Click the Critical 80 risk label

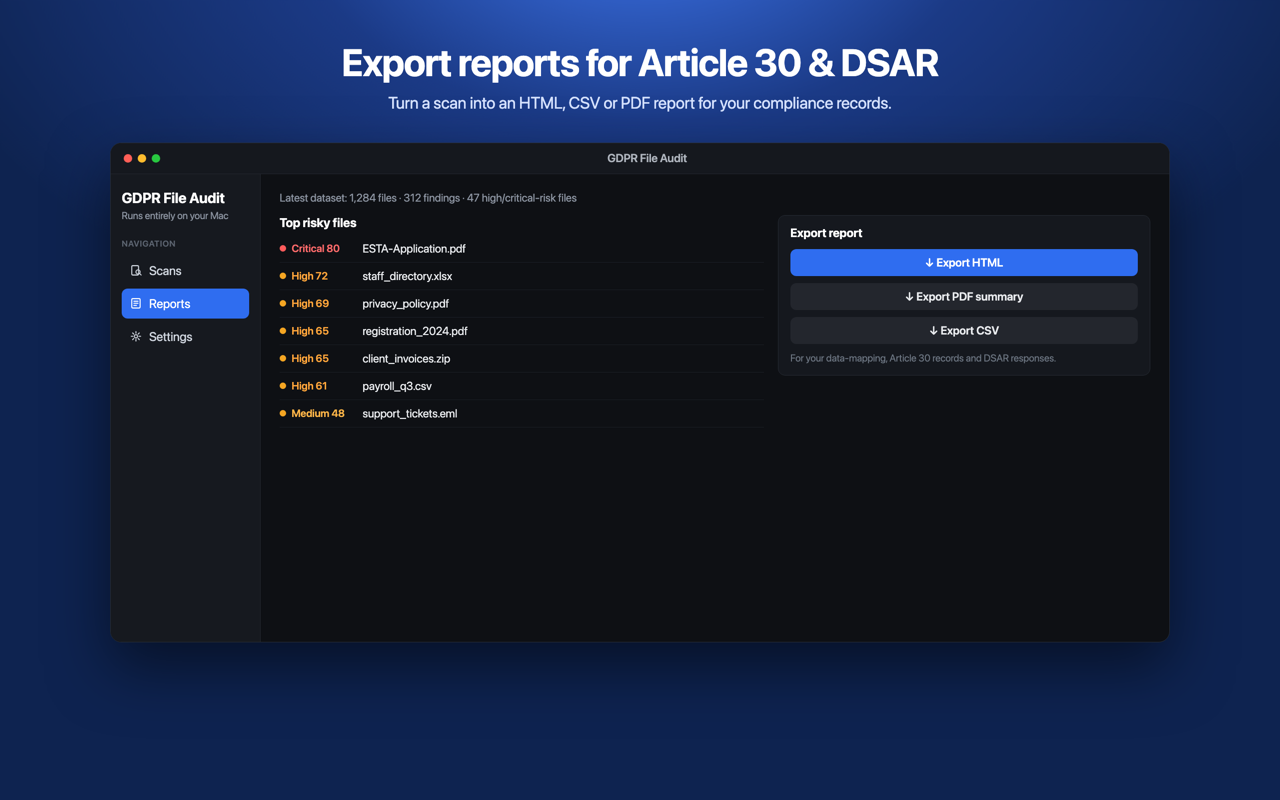point(315,249)
